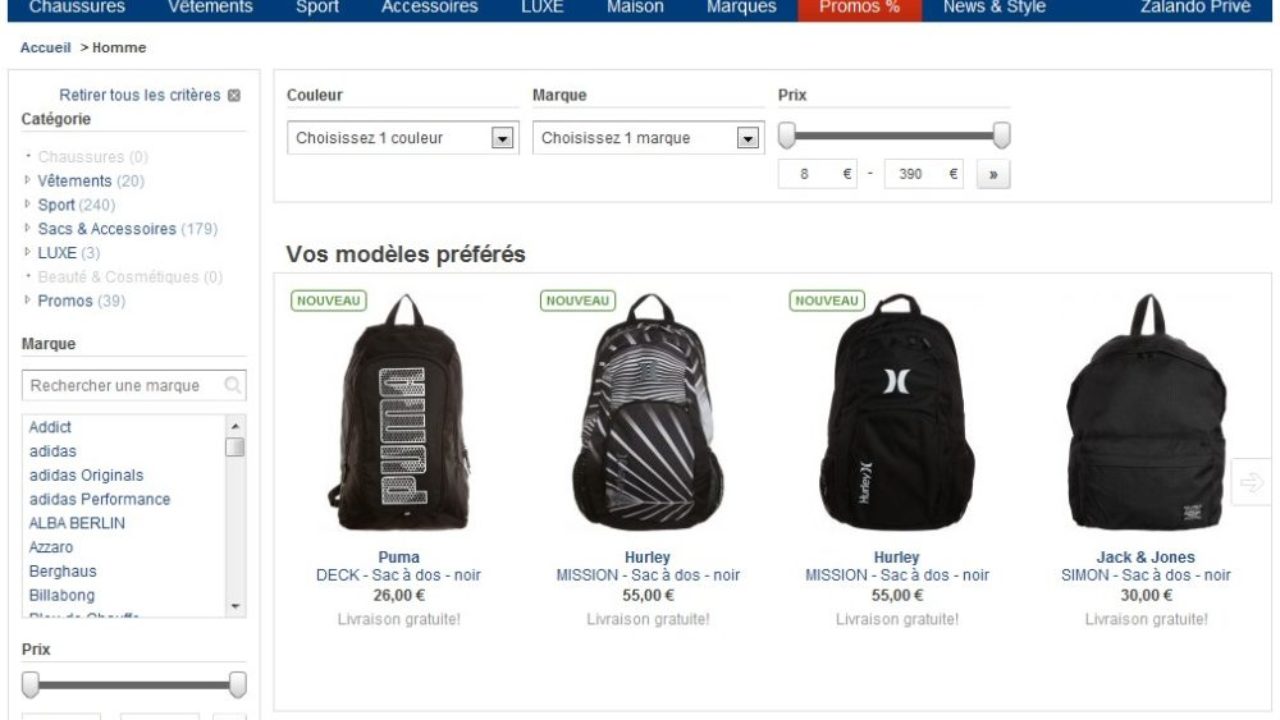Select adidas Originals in the brand list
Screen dimensions: 1280x720
(86, 475)
